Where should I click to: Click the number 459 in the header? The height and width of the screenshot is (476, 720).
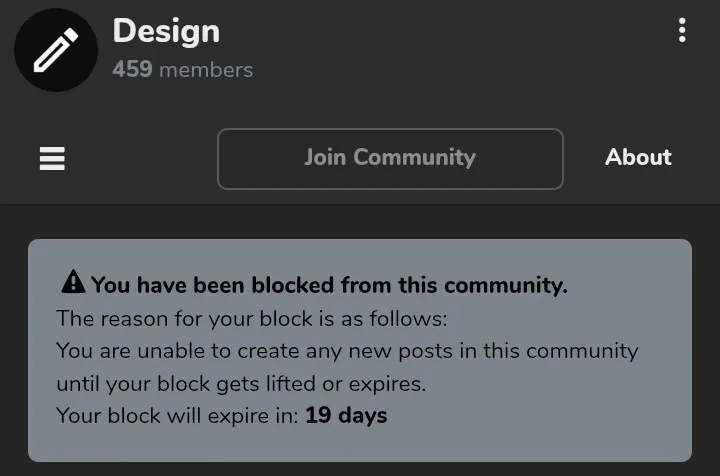point(132,70)
